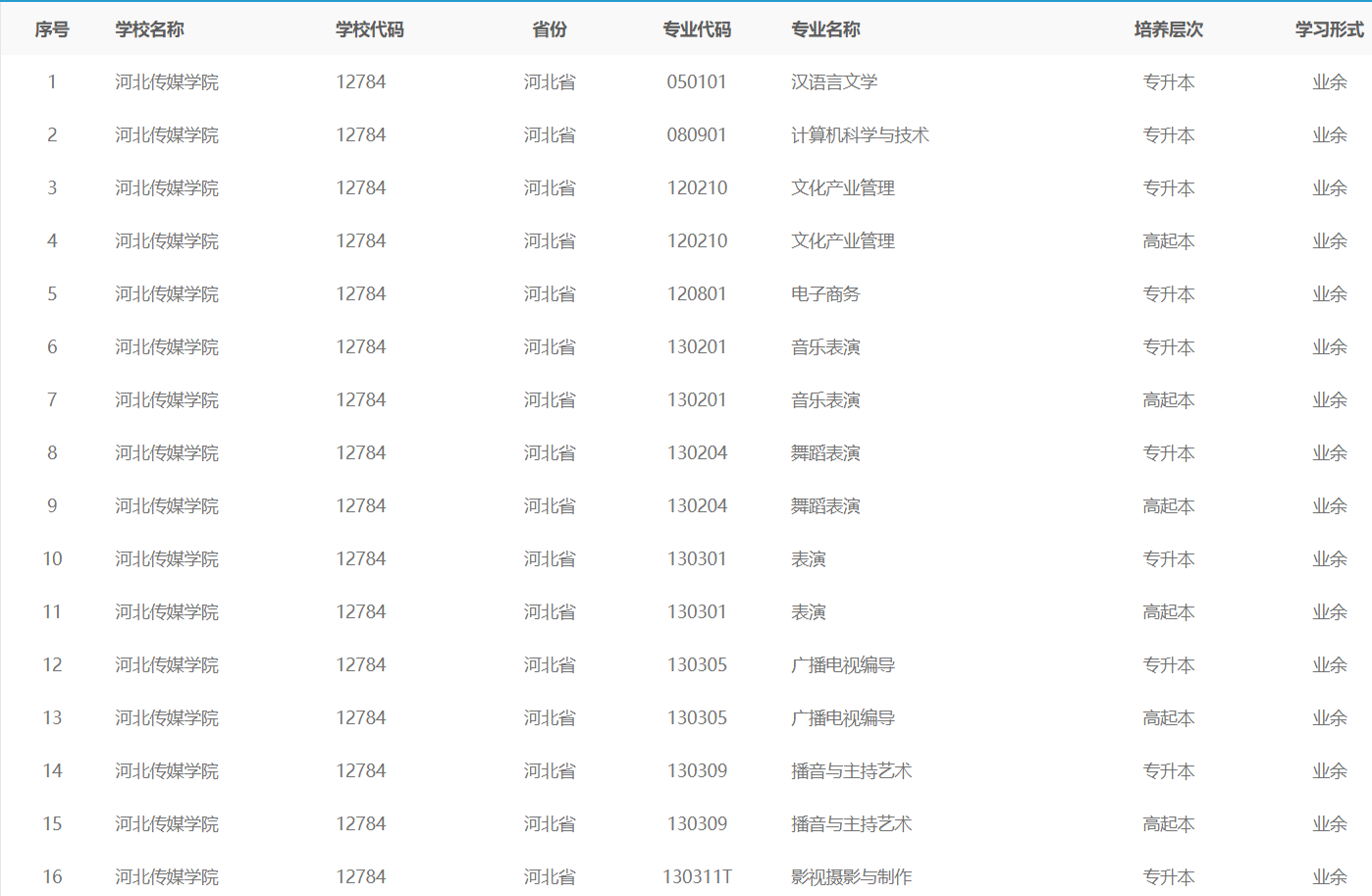Click 业余 in row 10
1372x896 pixels.
[1330, 559]
